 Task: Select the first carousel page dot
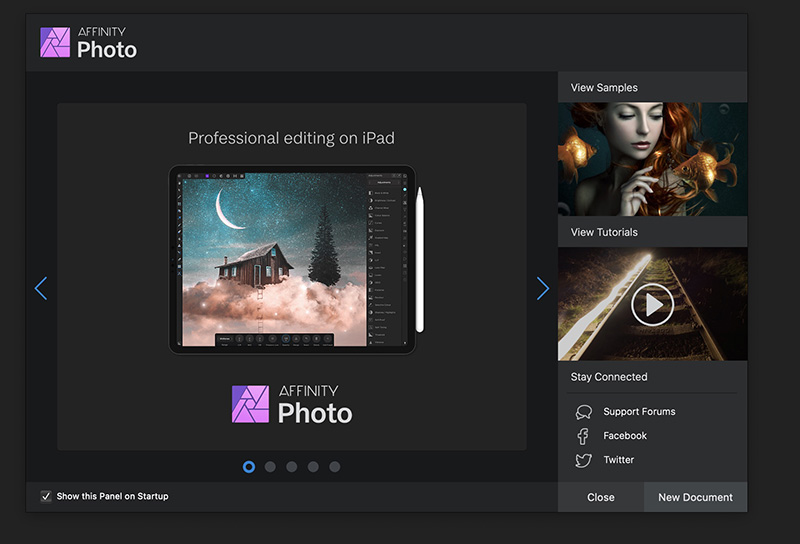(x=249, y=467)
